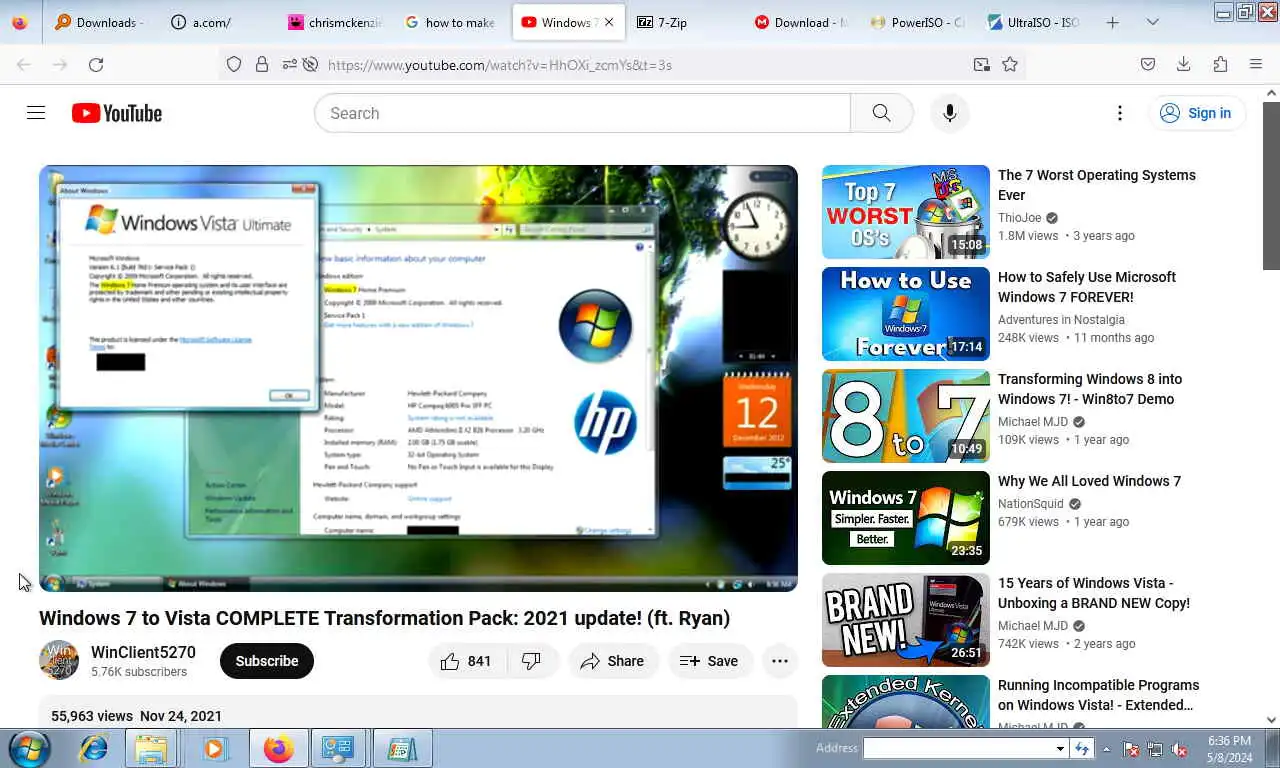Open the 6:36 PM taskbar clock
Image resolution: width=1280 pixels, height=768 pixels.
click(x=1230, y=749)
